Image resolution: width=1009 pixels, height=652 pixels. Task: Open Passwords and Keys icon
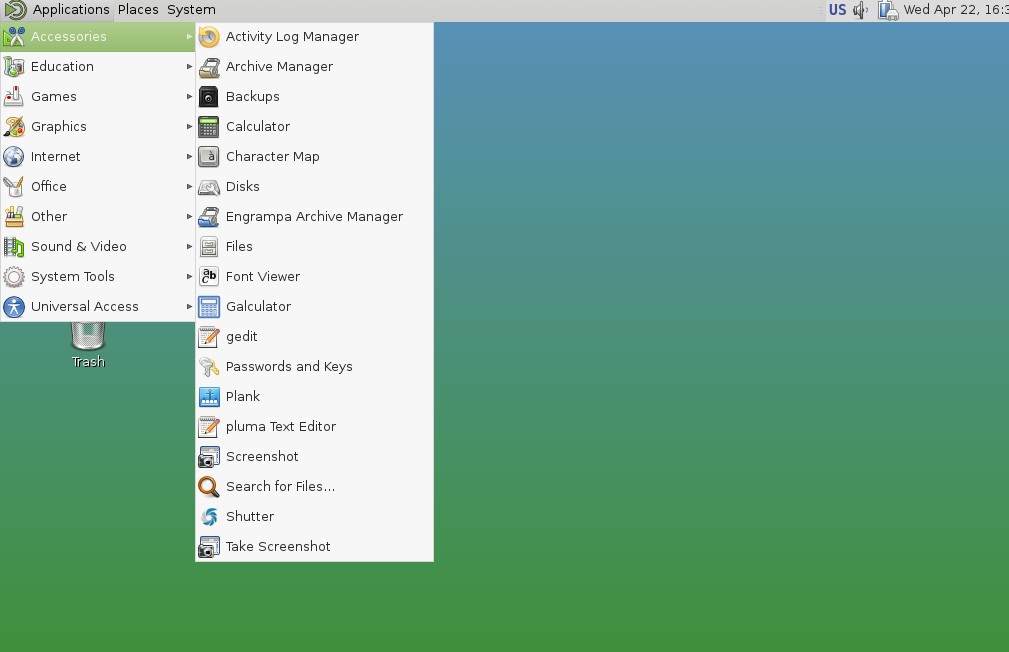(208, 367)
